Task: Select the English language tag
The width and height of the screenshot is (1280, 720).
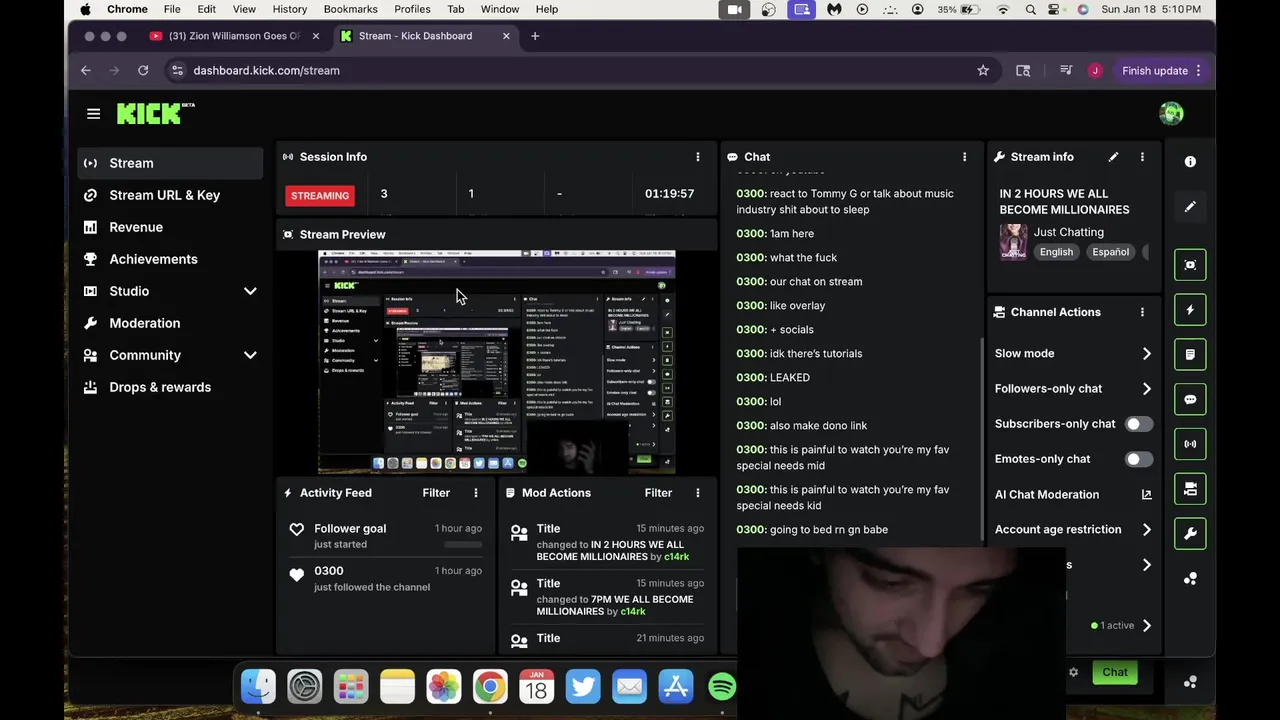Action: (1056, 252)
